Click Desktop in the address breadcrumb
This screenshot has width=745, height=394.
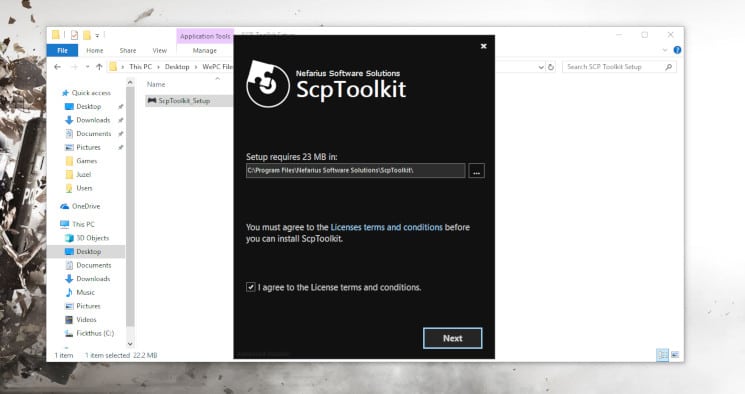coord(177,67)
